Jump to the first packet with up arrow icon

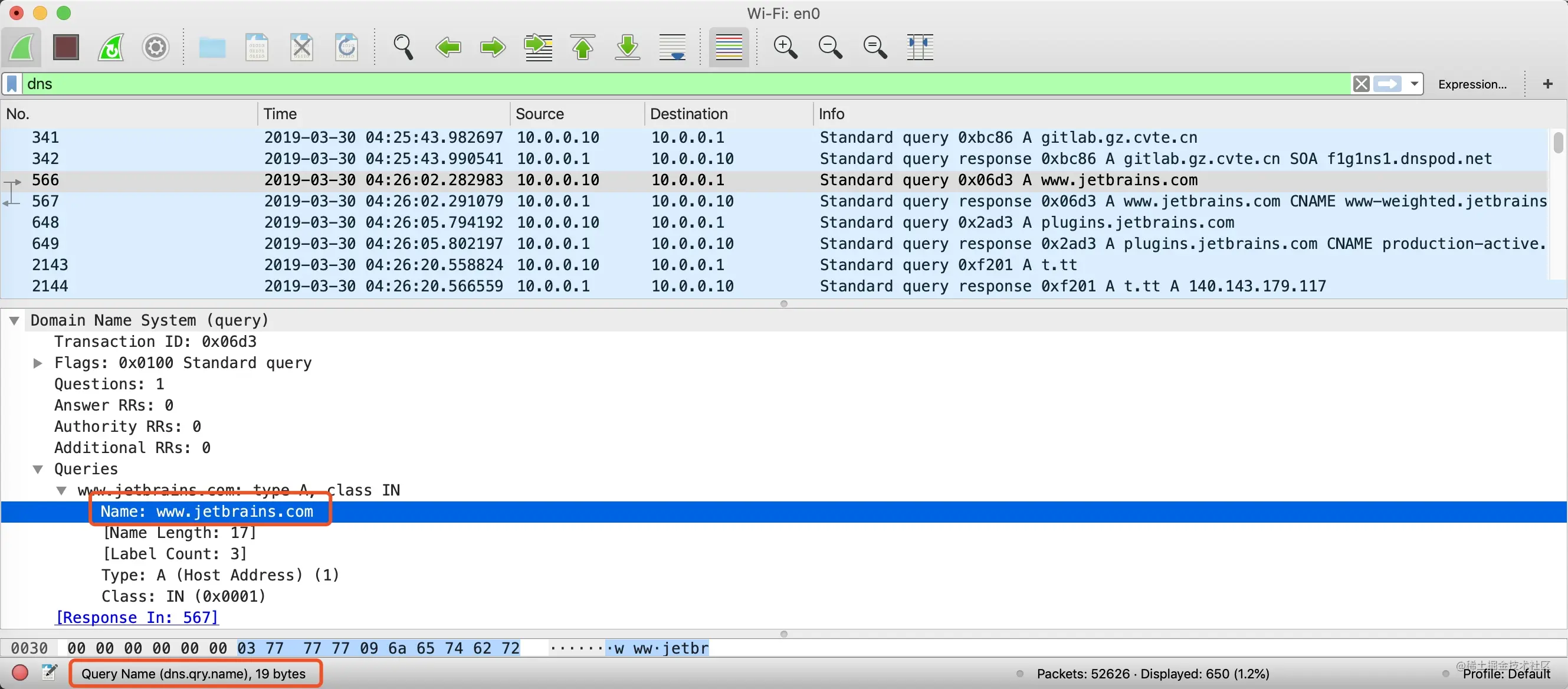582,47
